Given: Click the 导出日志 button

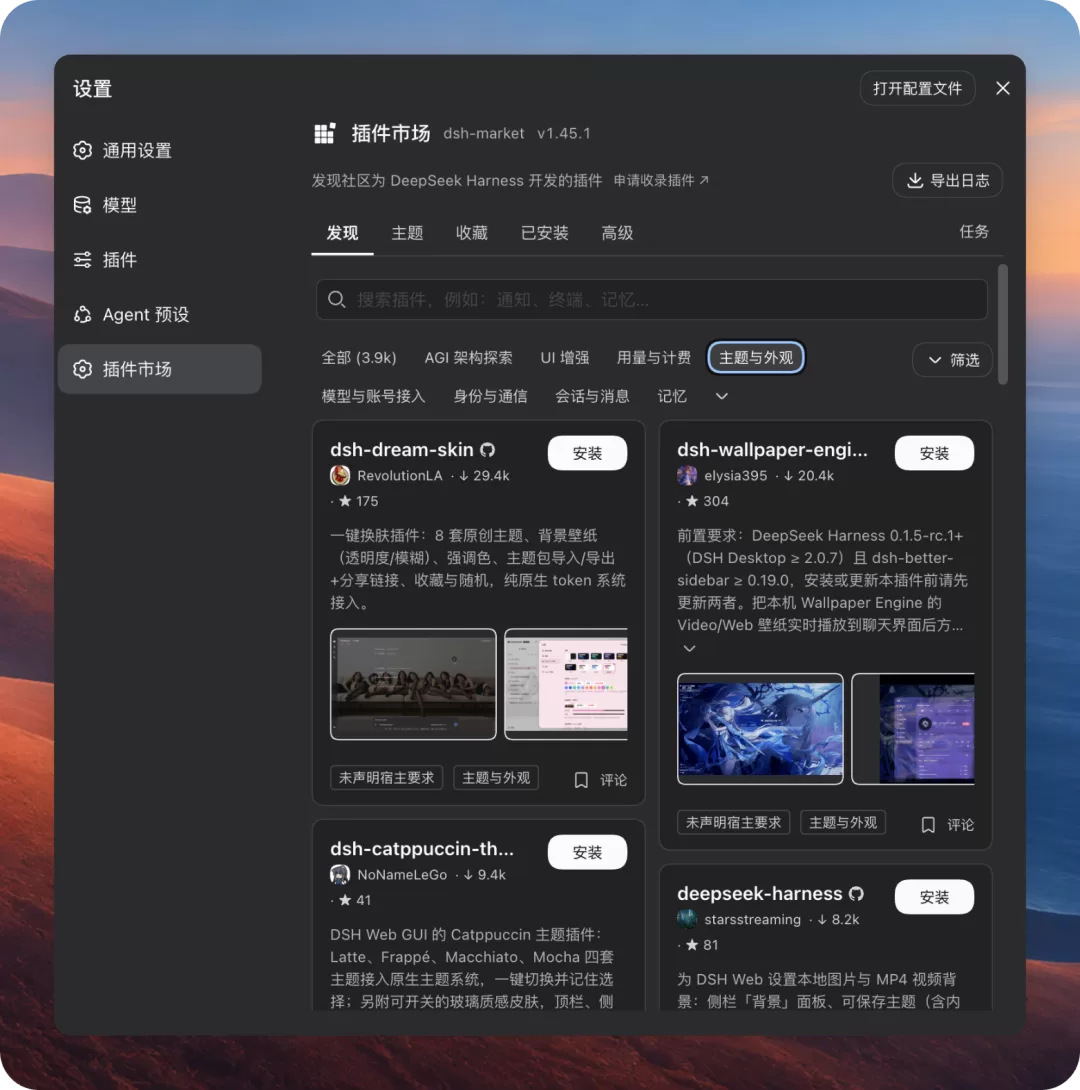Looking at the screenshot, I should pyautogui.click(x=947, y=181).
